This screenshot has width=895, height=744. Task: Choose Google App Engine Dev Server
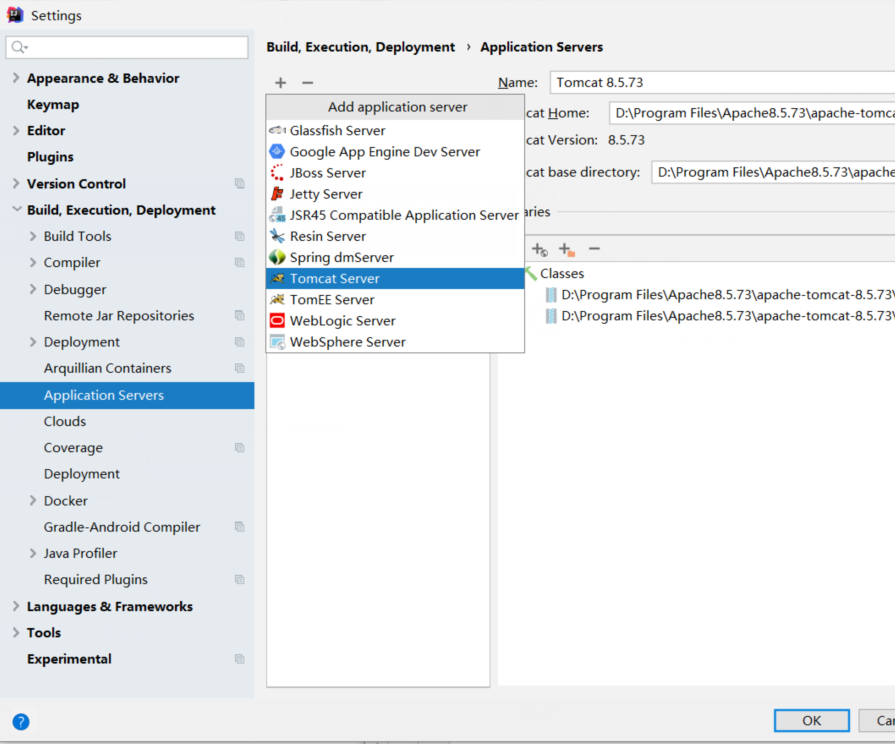pyautogui.click(x=395, y=152)
